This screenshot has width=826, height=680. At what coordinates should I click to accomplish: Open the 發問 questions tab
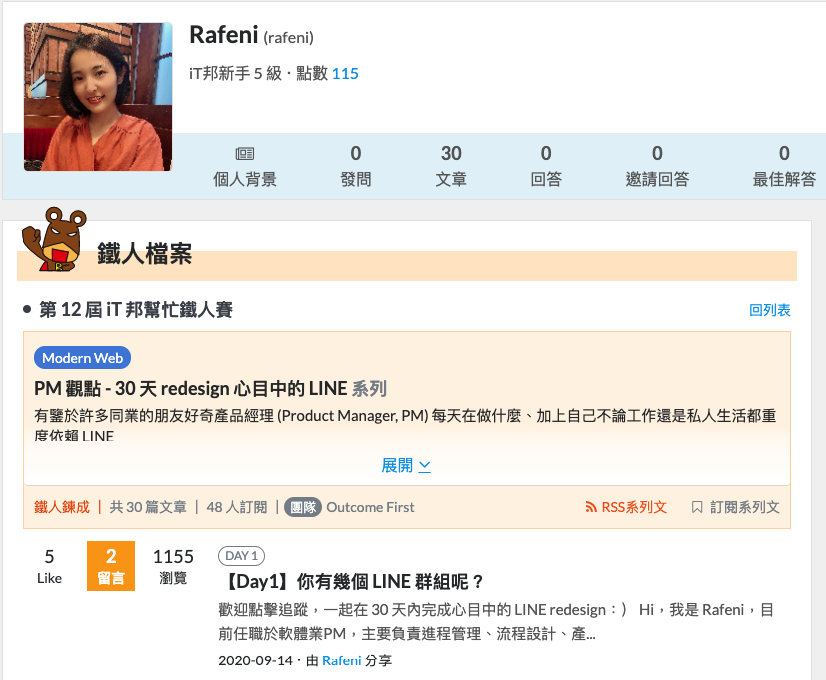[356, 167]
